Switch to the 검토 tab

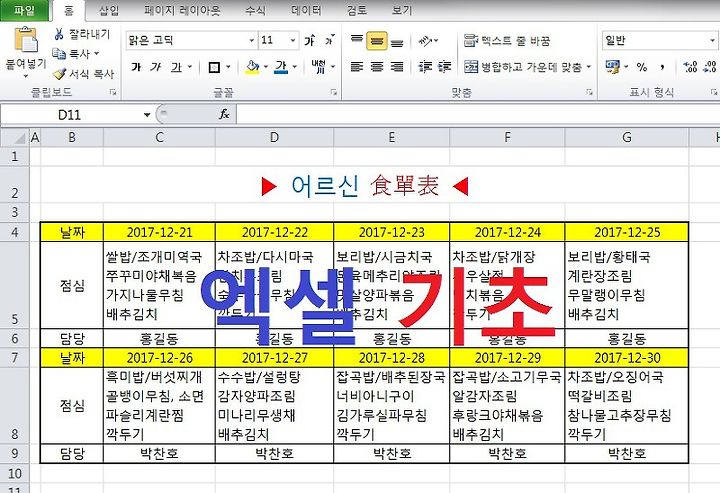tap(357, 10)
